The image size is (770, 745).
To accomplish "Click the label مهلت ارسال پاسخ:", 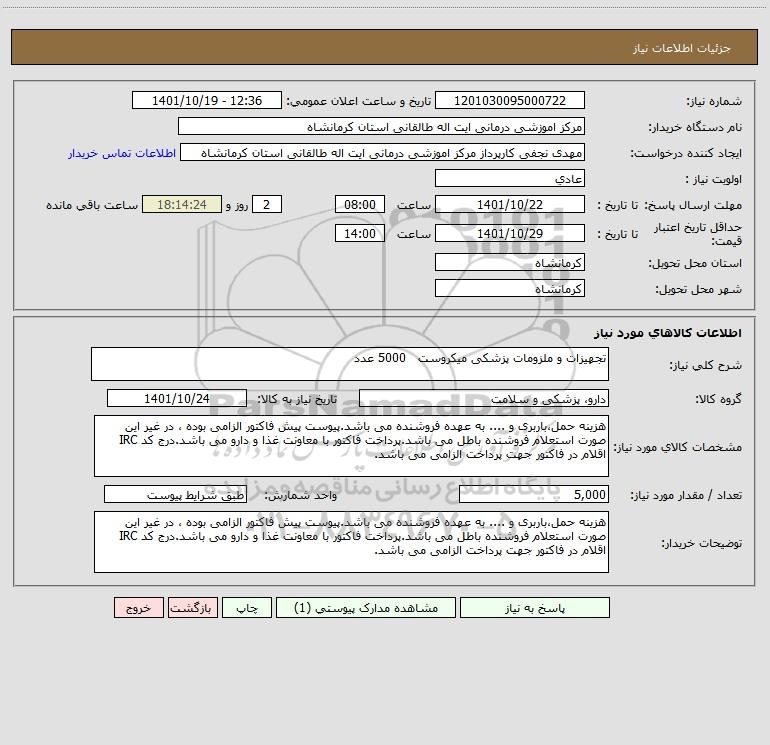I will pos(693,205).
